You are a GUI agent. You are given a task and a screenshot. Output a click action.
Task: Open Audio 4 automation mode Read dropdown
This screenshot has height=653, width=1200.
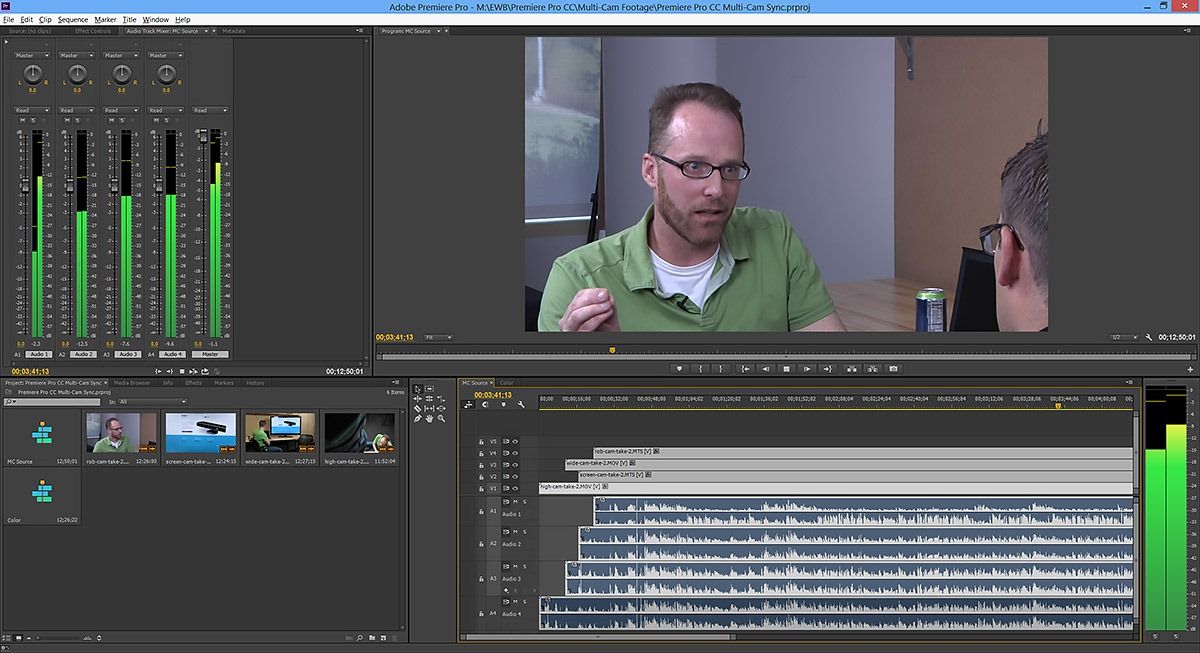165,110
